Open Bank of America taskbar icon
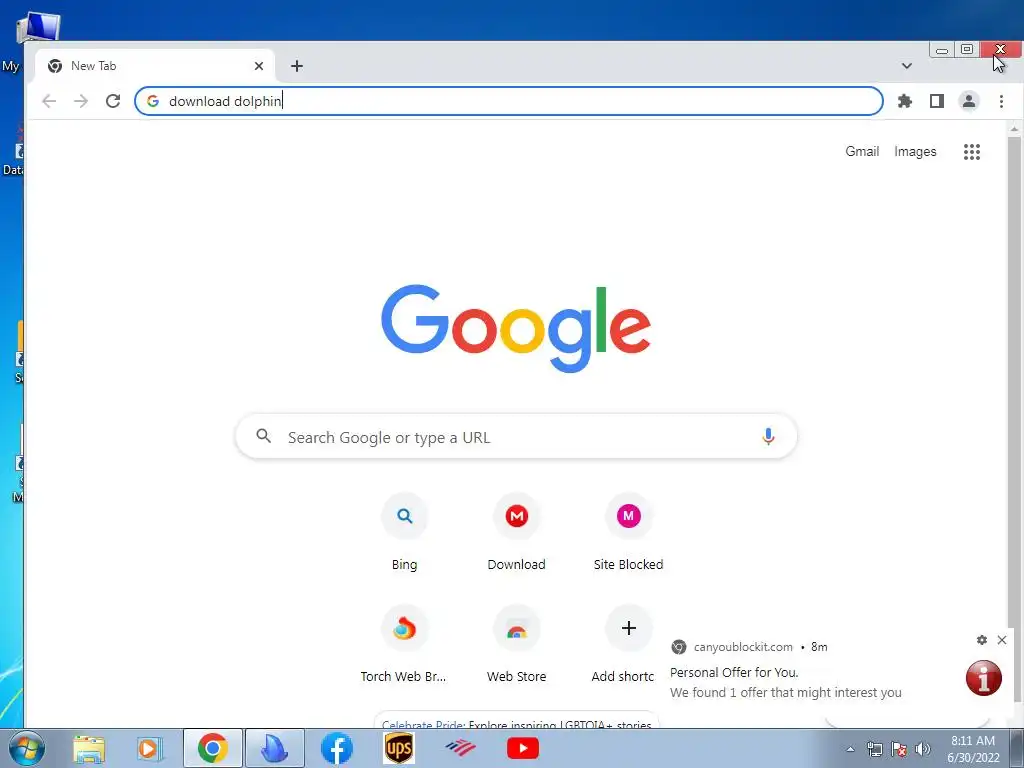Viewport: 1024px width, 768px height. (460, 748)
